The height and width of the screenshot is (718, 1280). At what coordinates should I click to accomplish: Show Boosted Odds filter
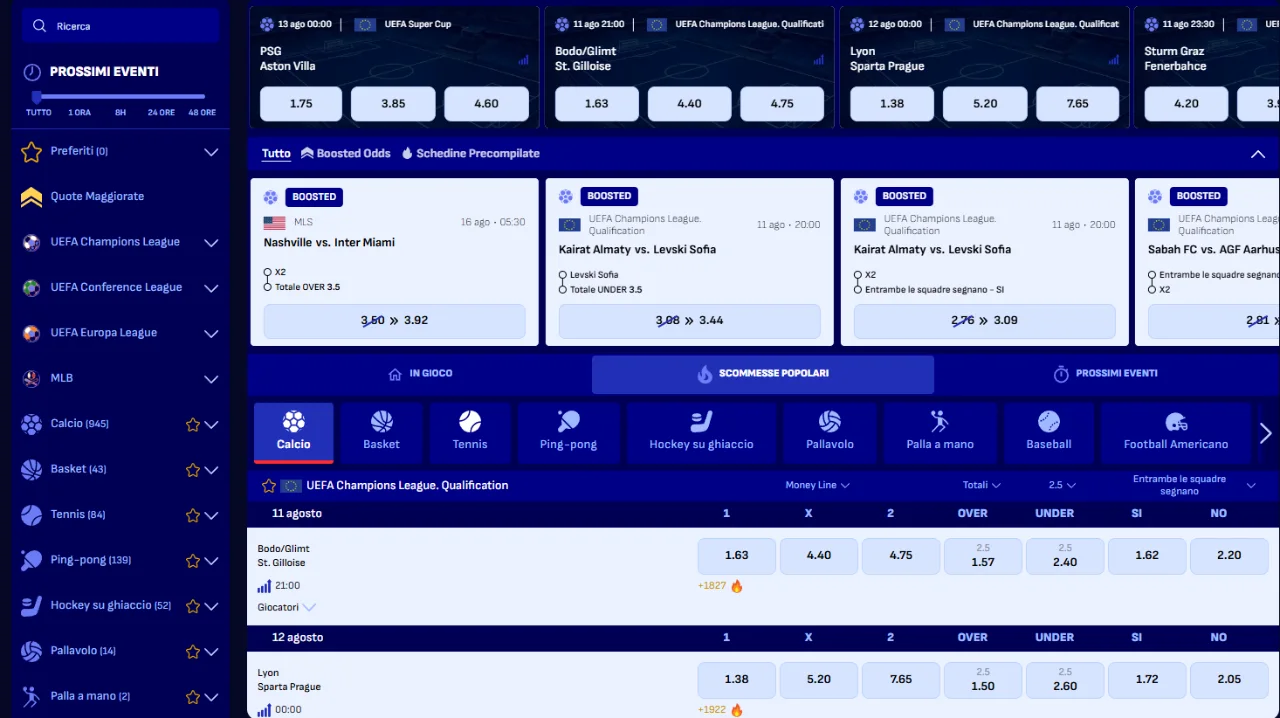pos(346,154)
